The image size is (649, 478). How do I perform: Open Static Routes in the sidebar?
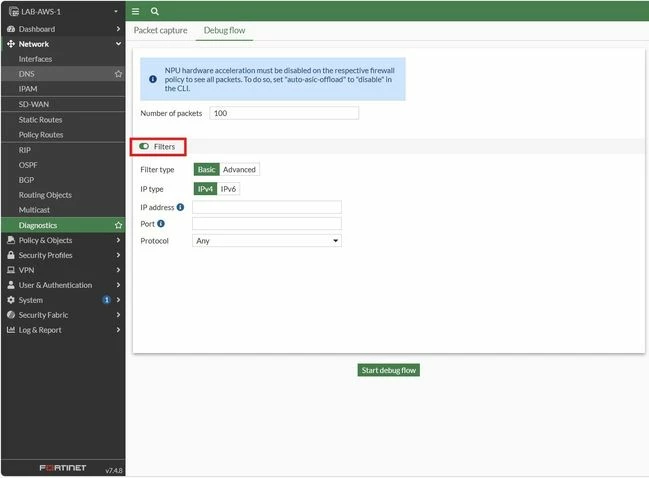tap(40, 120)
